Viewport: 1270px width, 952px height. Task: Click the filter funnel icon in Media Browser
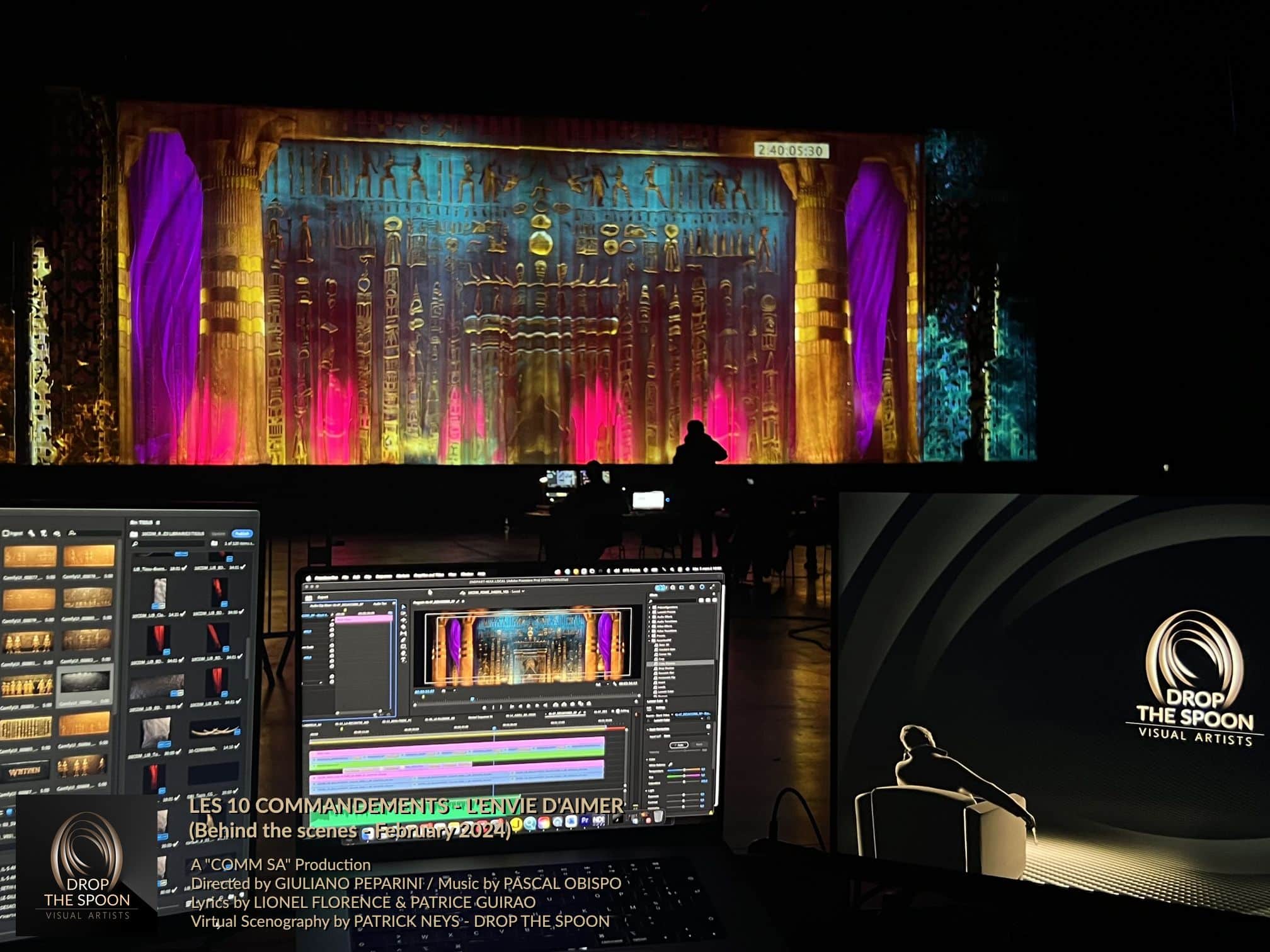click(44, 533)
